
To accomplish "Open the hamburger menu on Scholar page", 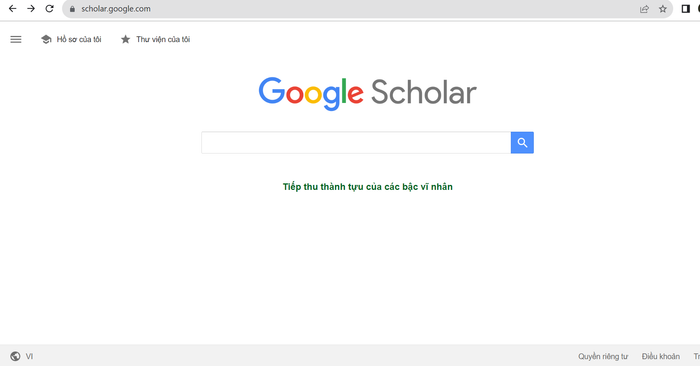I will pos(16,39).
